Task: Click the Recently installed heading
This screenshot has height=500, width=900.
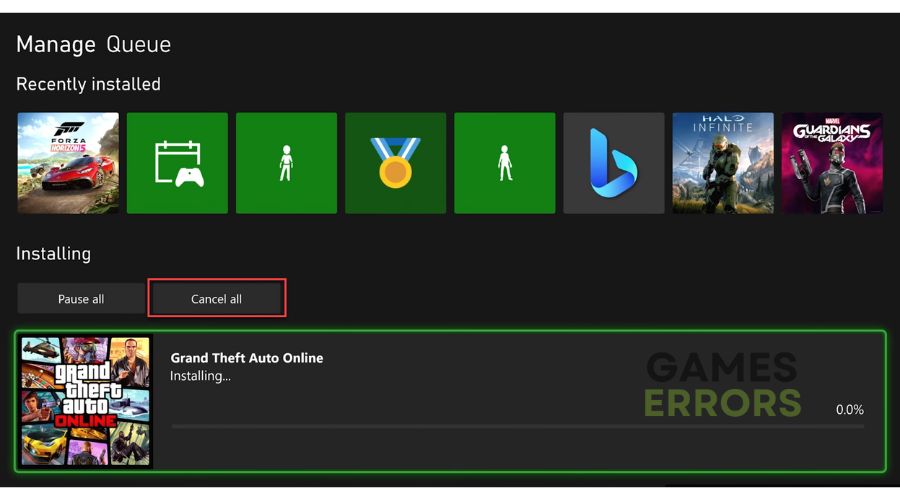Action: point(88,84)
